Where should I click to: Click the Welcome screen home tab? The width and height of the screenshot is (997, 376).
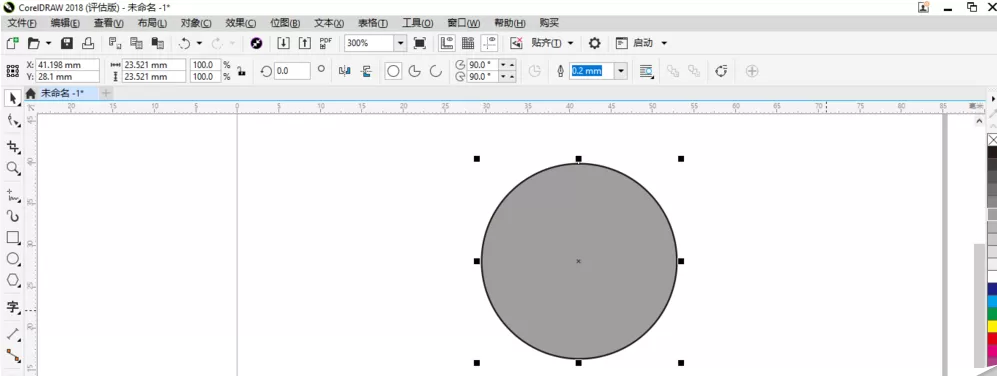point(31,93)
